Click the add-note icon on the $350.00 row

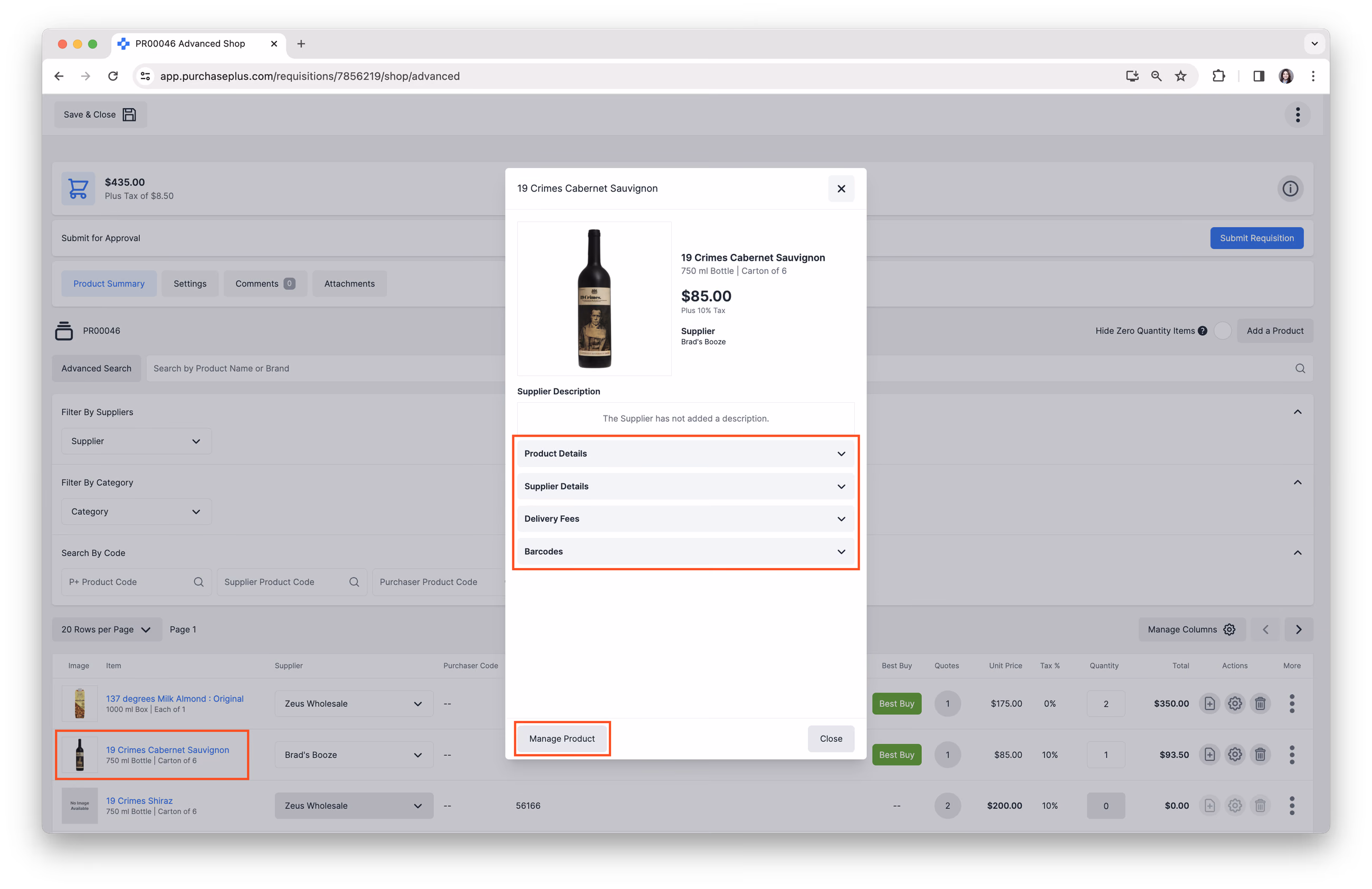[1209, 703]
